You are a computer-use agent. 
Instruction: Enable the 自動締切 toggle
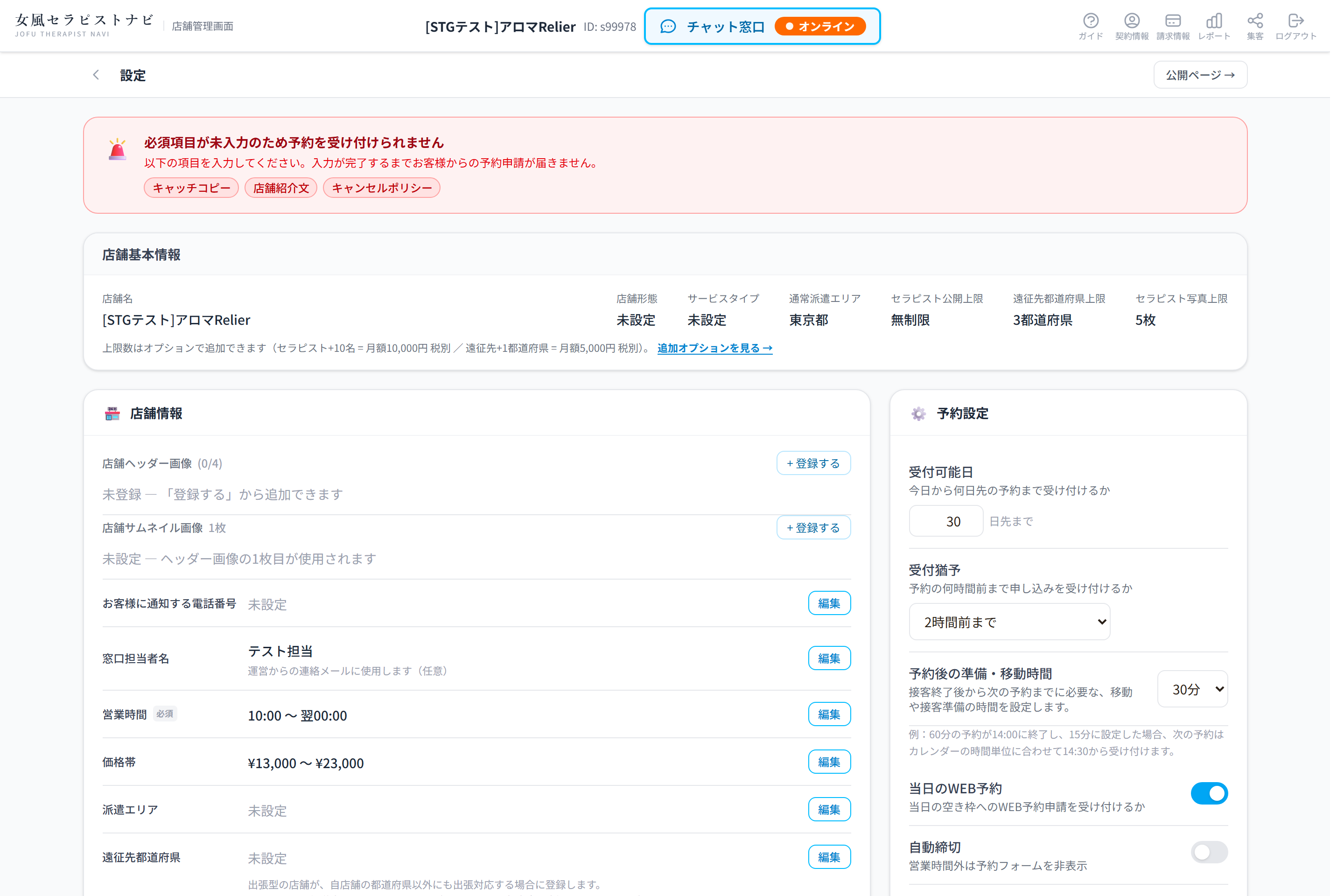click(1222, 861)
